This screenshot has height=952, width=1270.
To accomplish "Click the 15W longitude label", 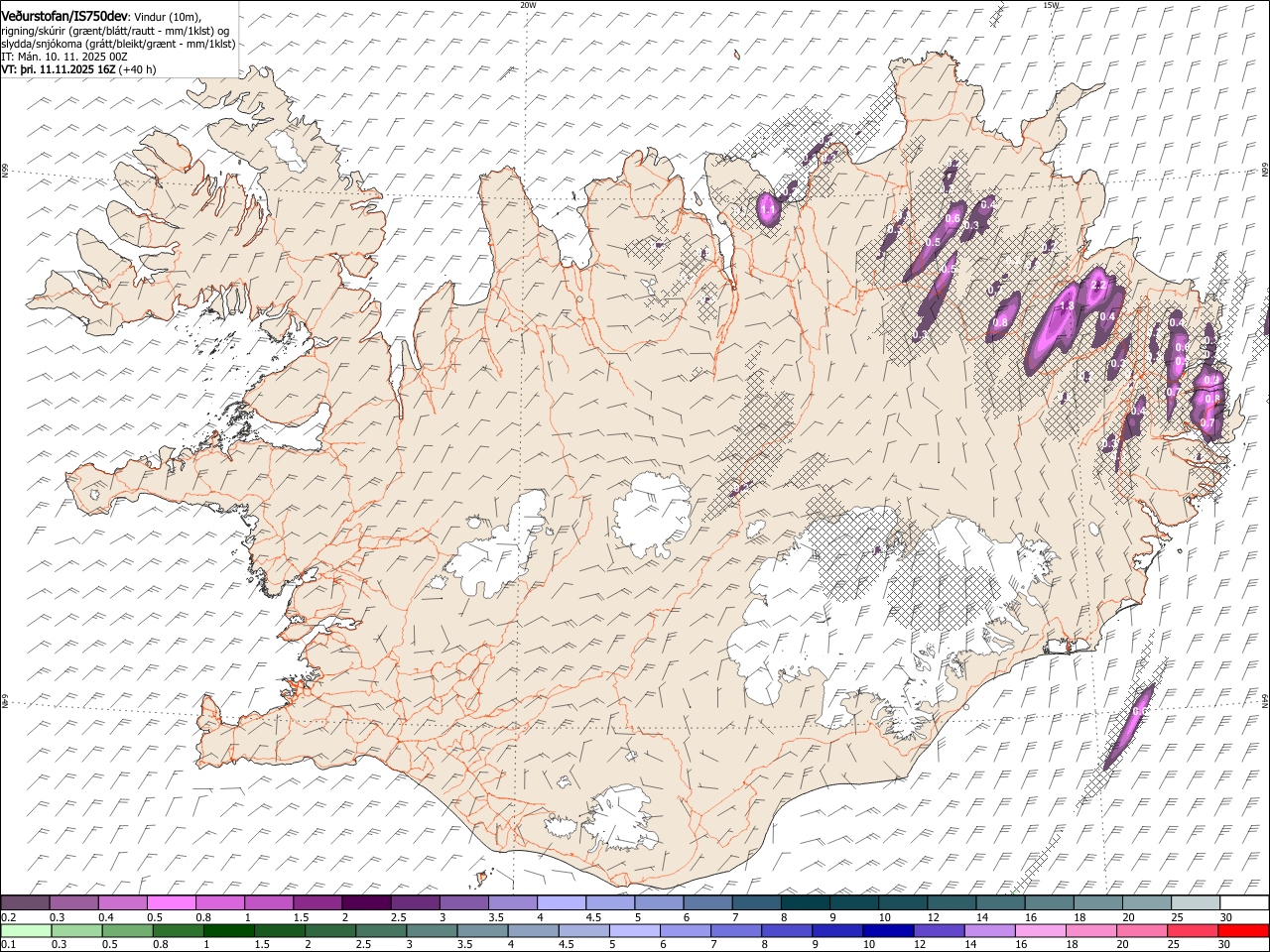I will point(1051,5).
